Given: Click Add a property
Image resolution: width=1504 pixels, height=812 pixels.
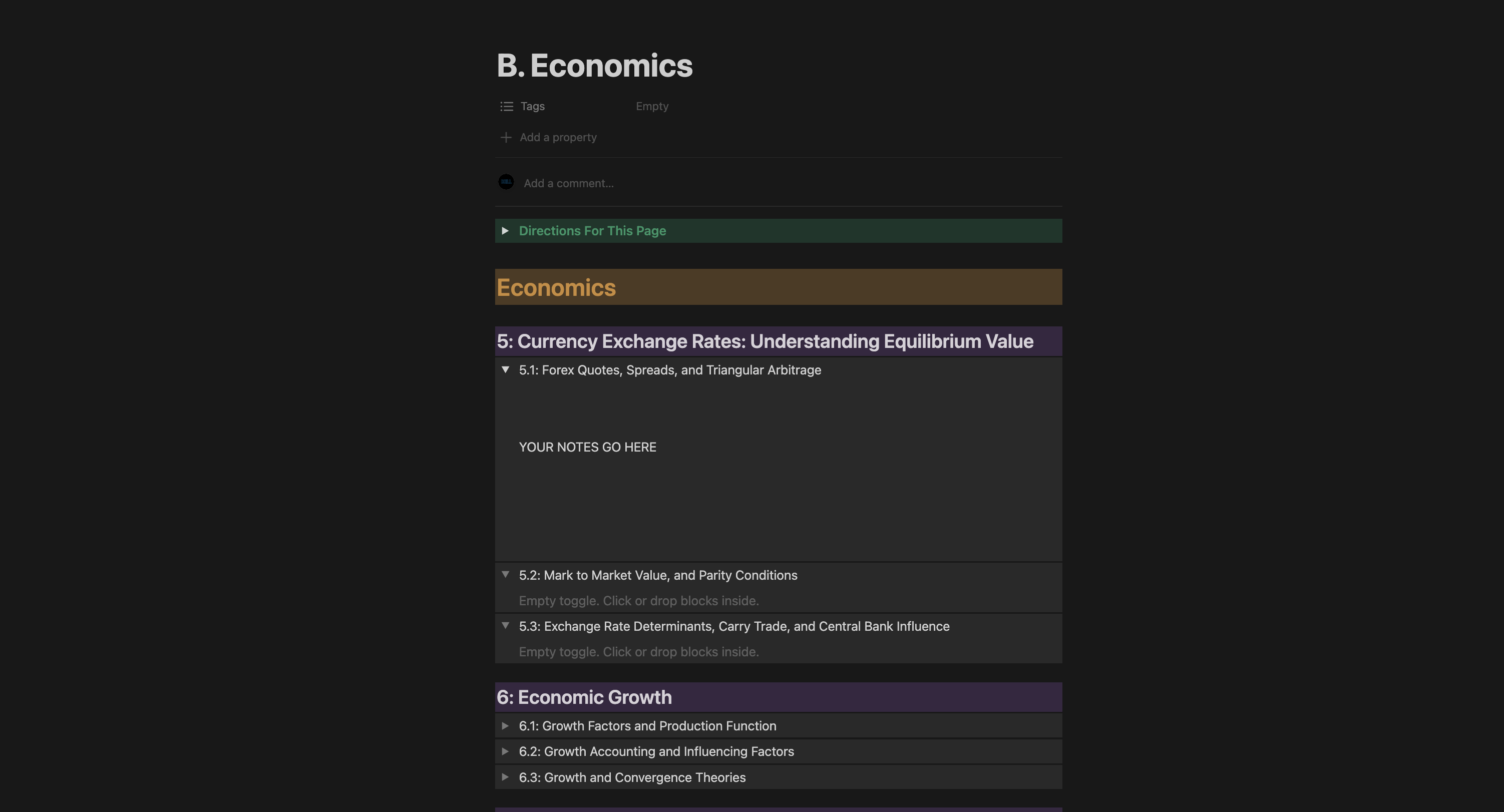Looking at the screenshot, I should (x=558, y=137).
